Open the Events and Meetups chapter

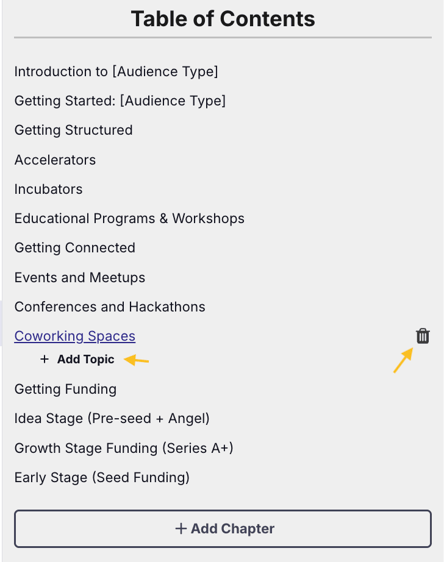coord(80,277)
